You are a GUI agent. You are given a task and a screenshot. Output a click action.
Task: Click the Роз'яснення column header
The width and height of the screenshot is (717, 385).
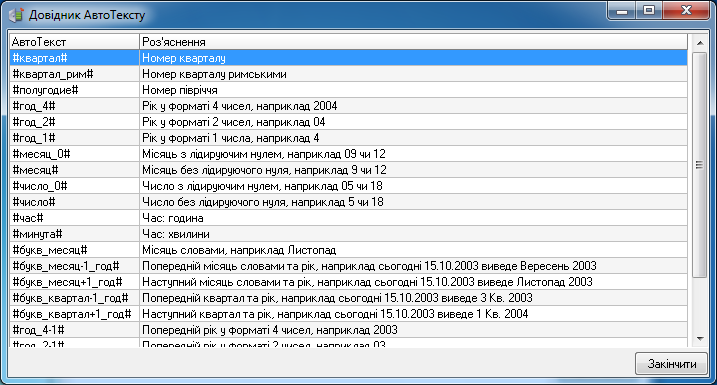(413, 42)
